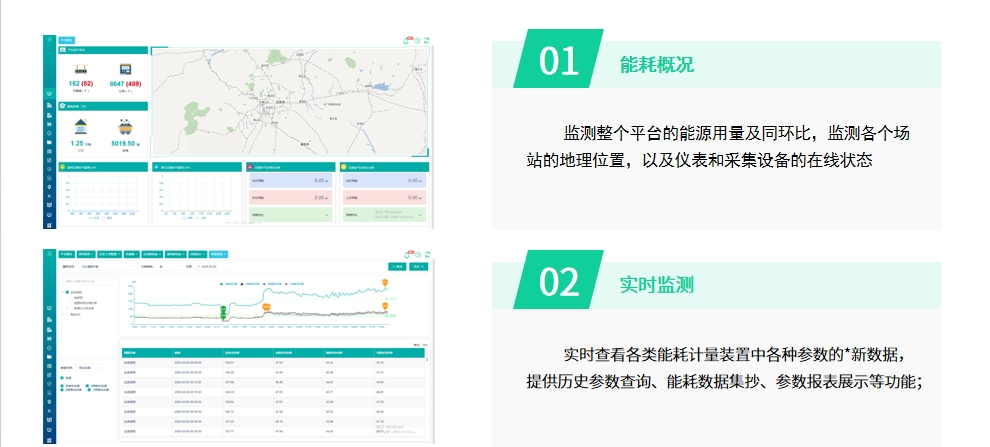
Task: Switch to the first tab in the lower dashboard
Action: [x=66, y=256]
